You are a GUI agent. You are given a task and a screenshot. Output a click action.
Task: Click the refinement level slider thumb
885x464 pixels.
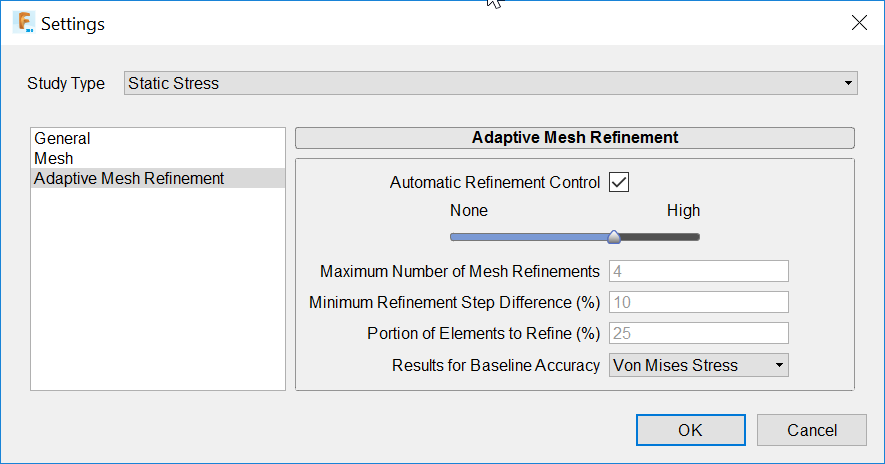[614, 237]
